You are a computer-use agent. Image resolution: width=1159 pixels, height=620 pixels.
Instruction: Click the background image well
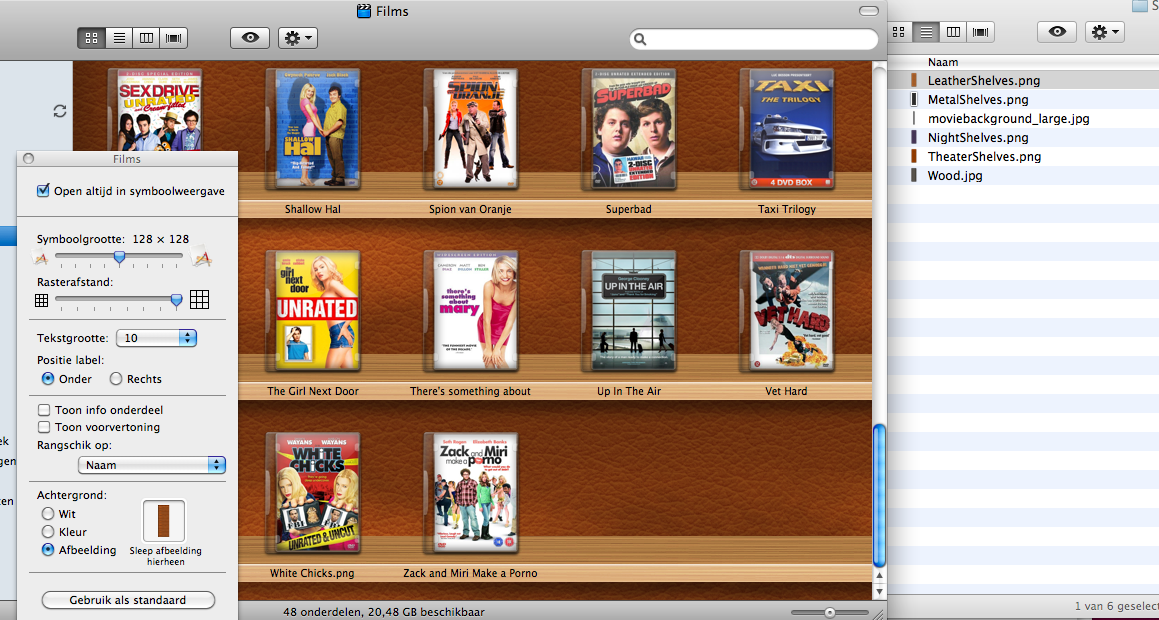coord(163,521)
